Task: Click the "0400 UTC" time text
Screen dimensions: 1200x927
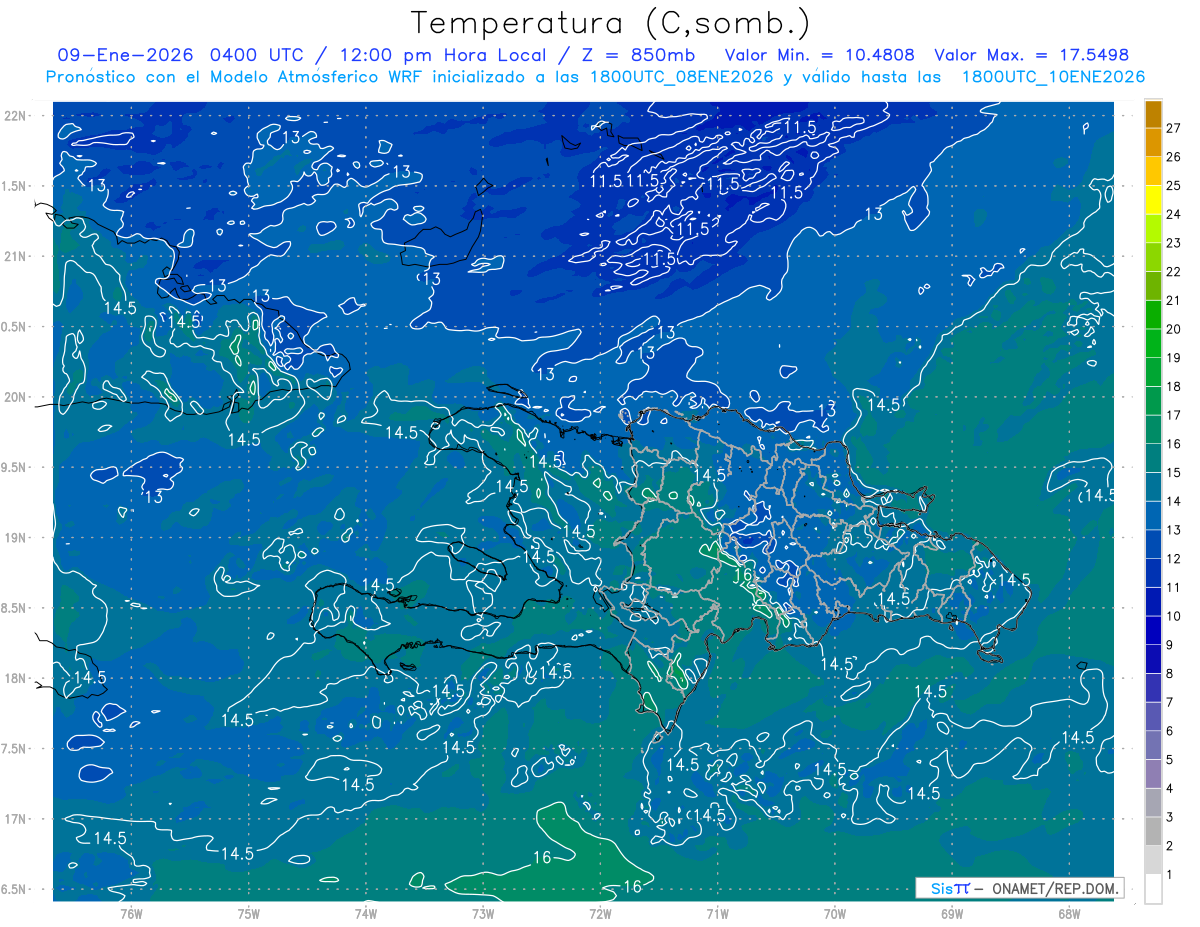Action: [258, 55]
